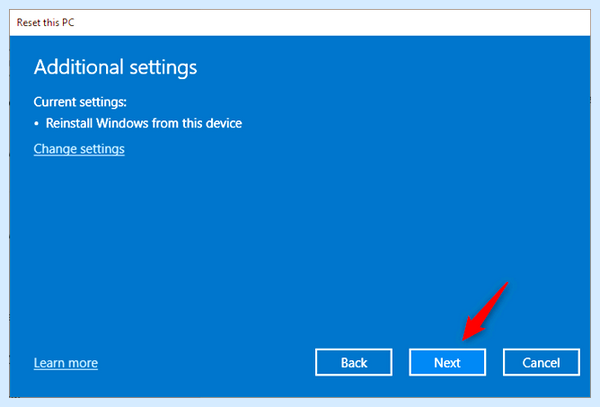Viewport: 600px width, 407px height.
Task: Open the Change settings link
Action: click(79, 149)
